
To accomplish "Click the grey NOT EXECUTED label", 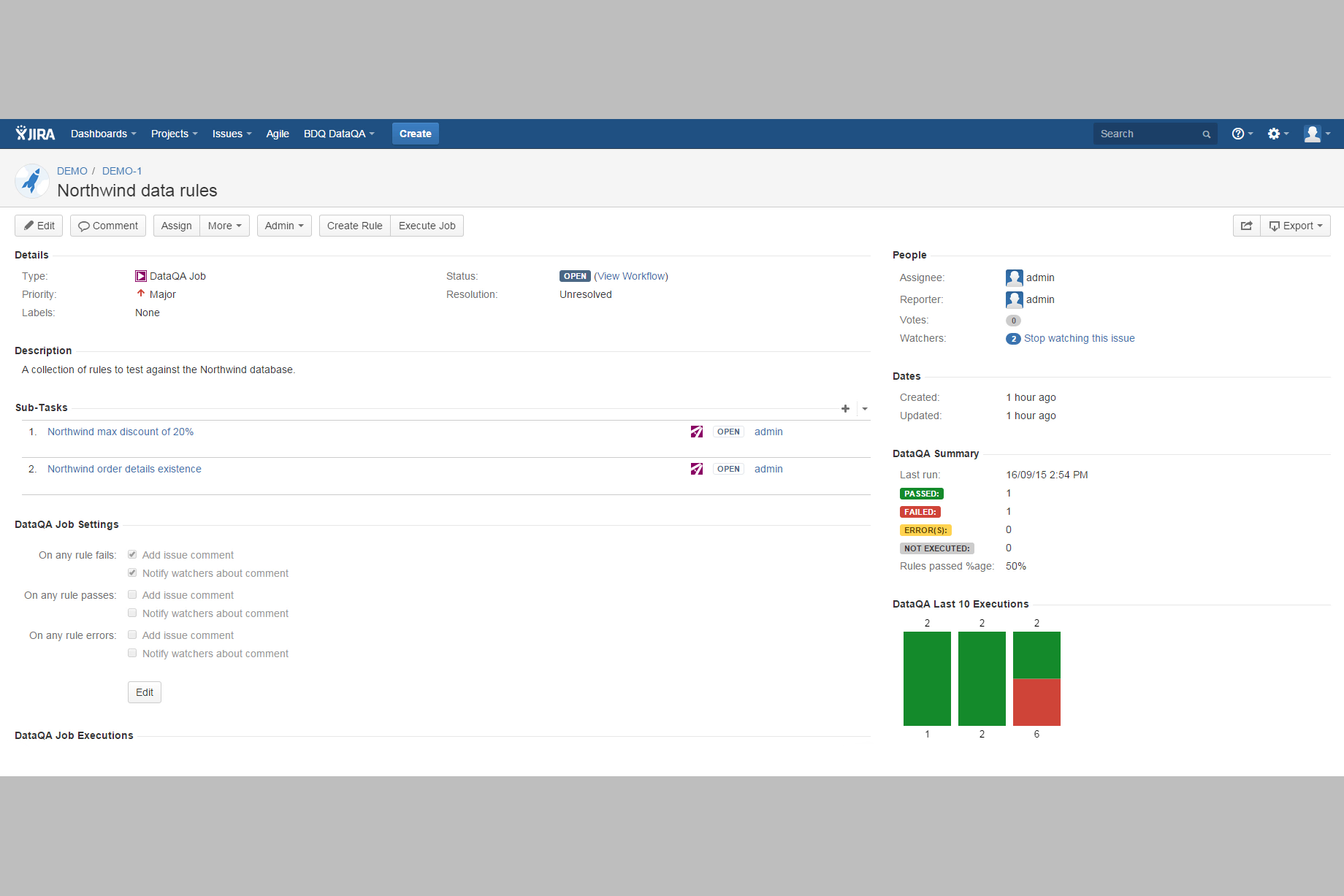I will [937, 548].
